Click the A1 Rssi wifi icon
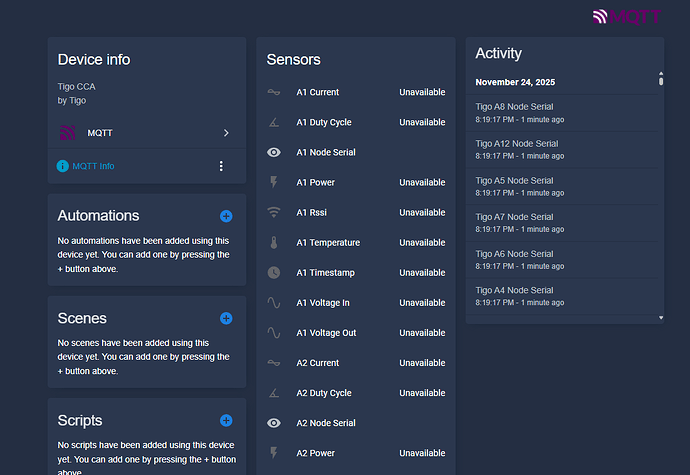690x475 pixels. click(x=274, y=212)
